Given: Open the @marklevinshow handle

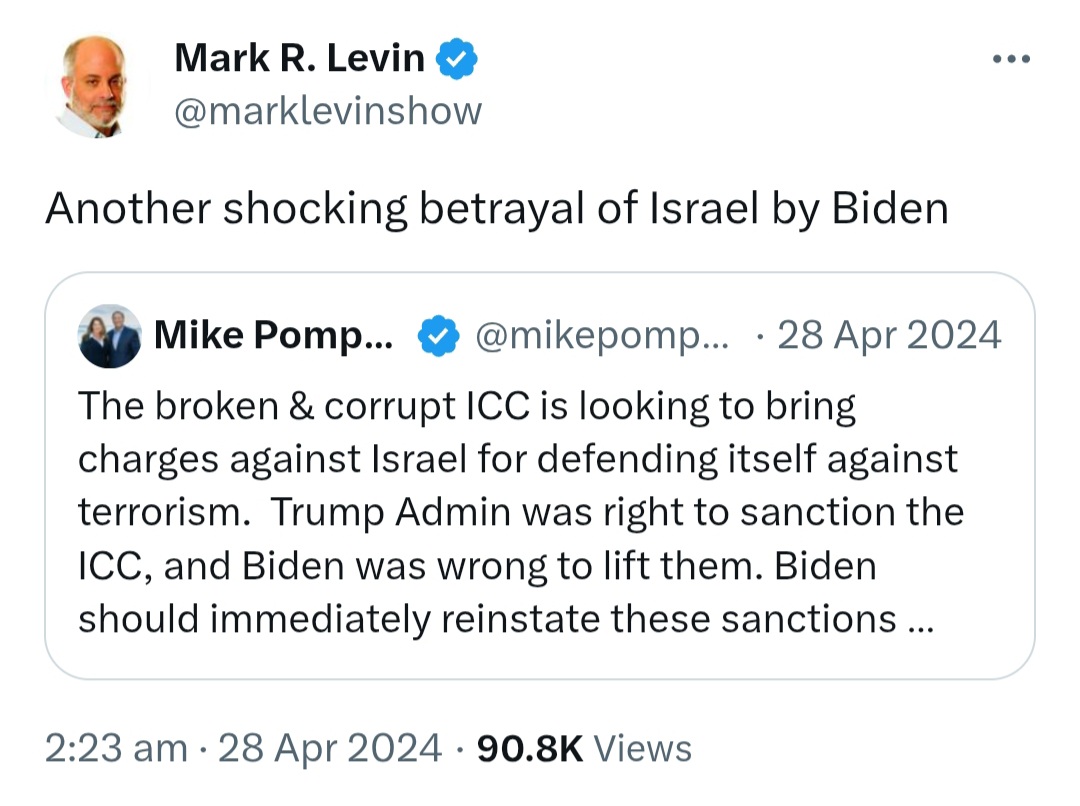Looking at the screenshot, I should click(328, 111).
